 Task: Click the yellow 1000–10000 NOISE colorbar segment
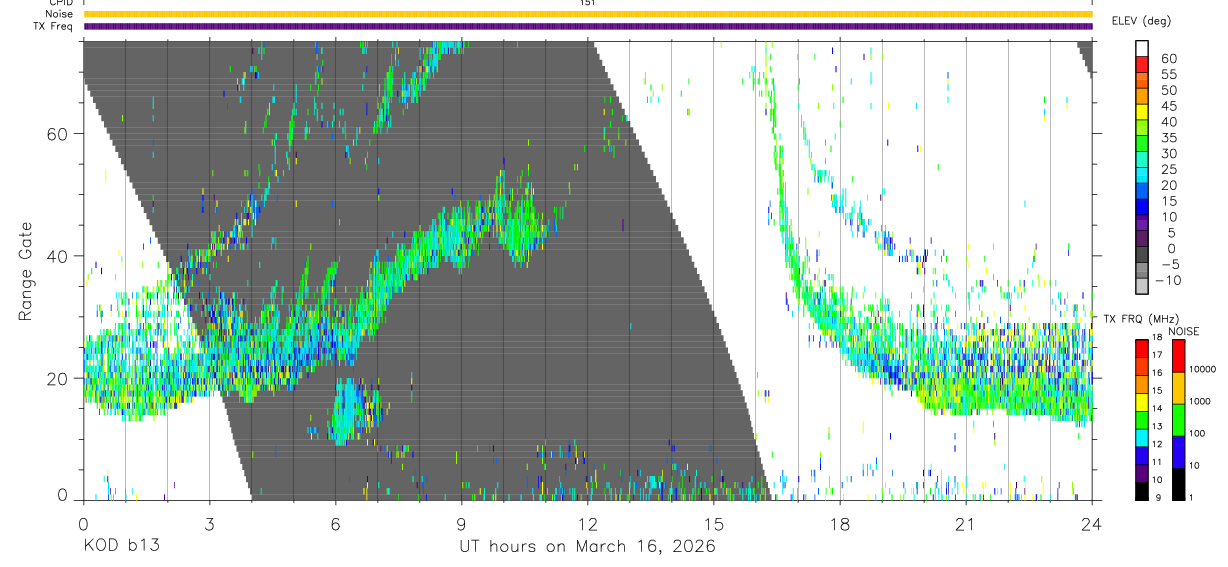click(x=1177, y=387)
